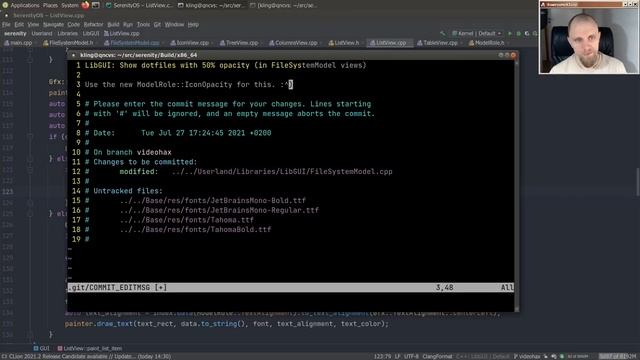This screenshot has width=640, height=360.
Task: Click the LF line separator indicator
Action: [397, 356]
